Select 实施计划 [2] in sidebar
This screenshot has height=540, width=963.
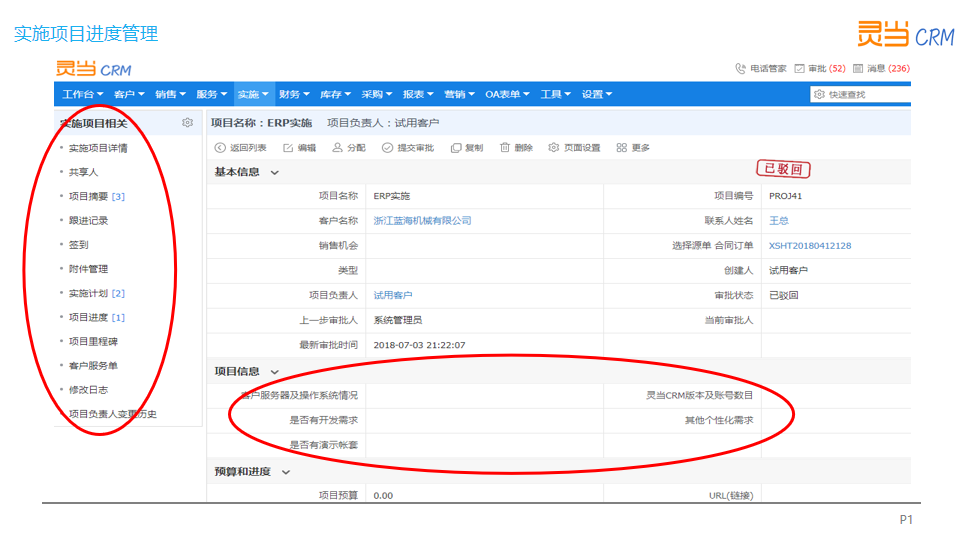click(x=97, y=293)
